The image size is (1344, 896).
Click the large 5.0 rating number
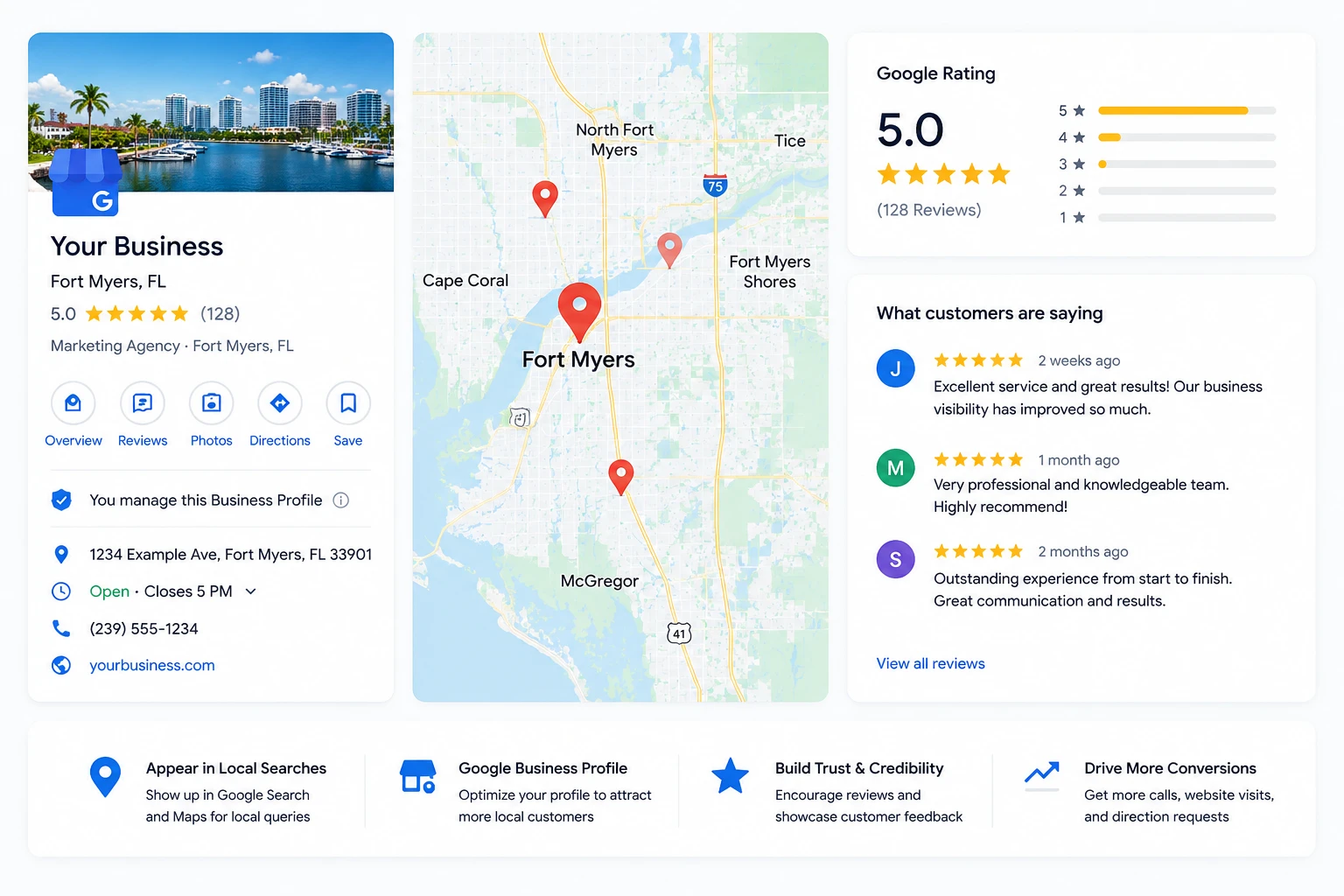(x=911, y=129)
